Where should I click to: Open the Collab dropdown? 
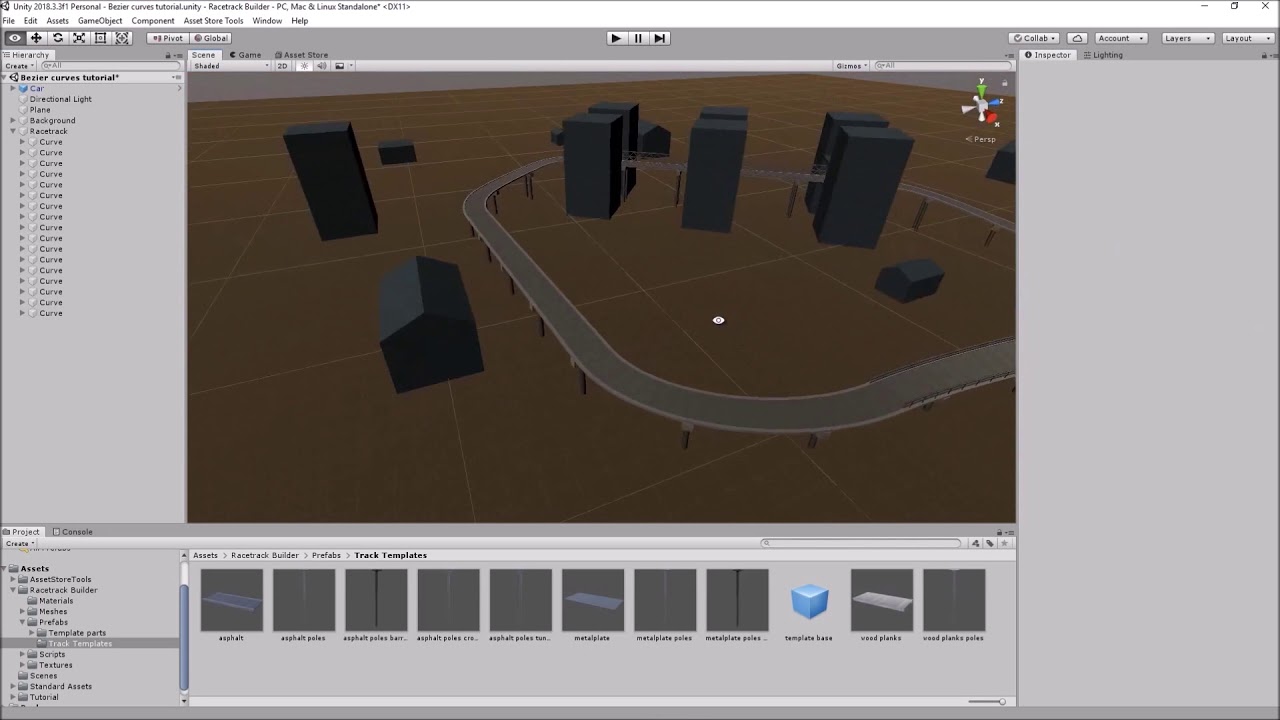click(1035, 38)
